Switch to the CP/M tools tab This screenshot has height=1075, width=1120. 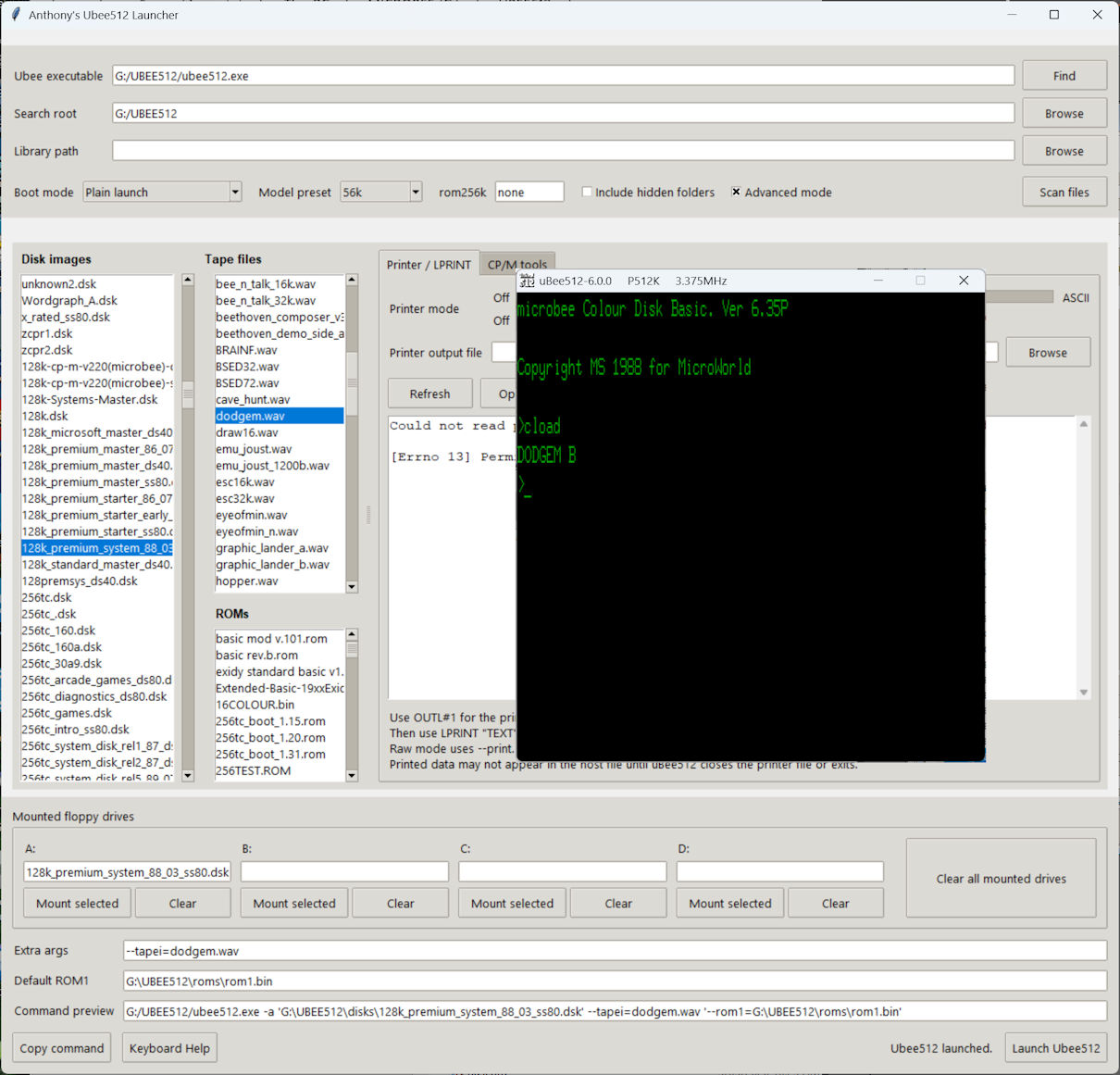[517, 264]
